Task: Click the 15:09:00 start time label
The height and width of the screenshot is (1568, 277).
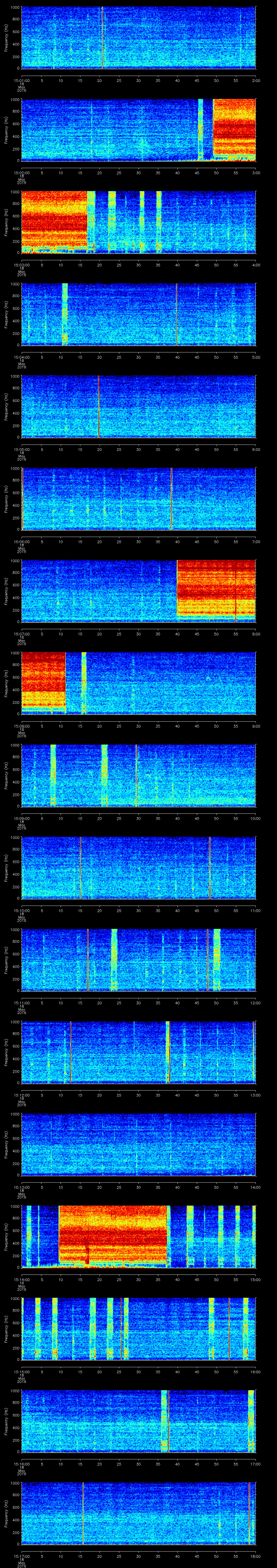Action: click(x=21, y=818)
